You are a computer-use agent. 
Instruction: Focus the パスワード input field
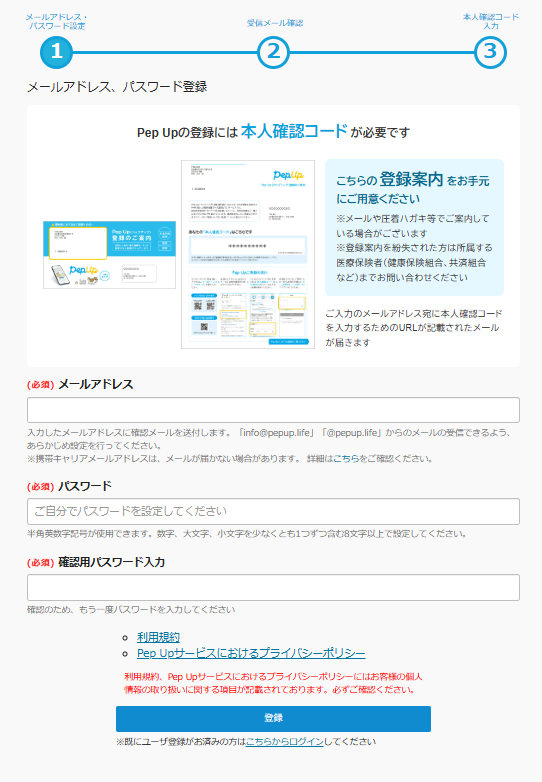tap(273, 511)
